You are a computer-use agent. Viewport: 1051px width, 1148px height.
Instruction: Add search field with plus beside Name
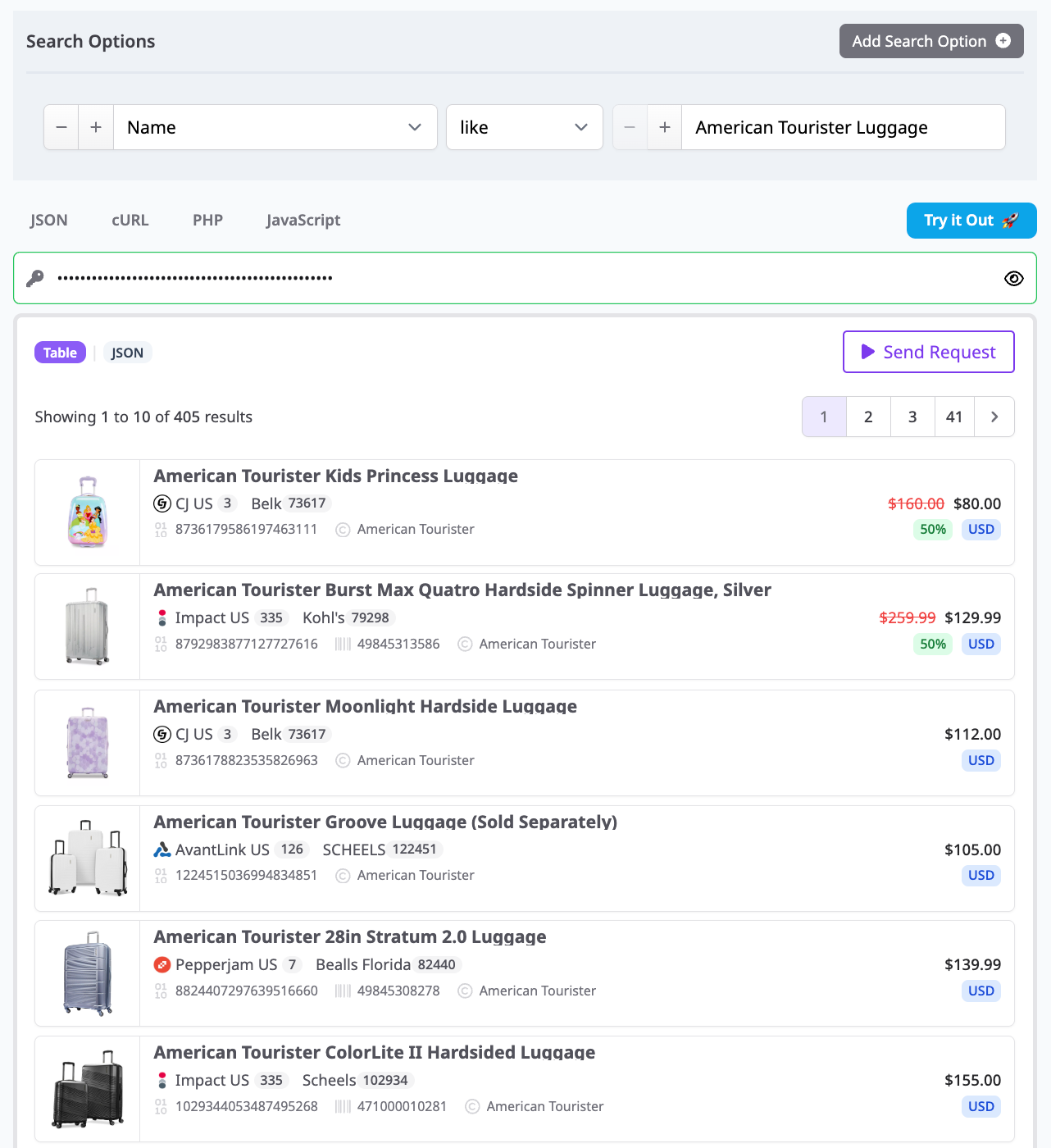coord(96,127)
